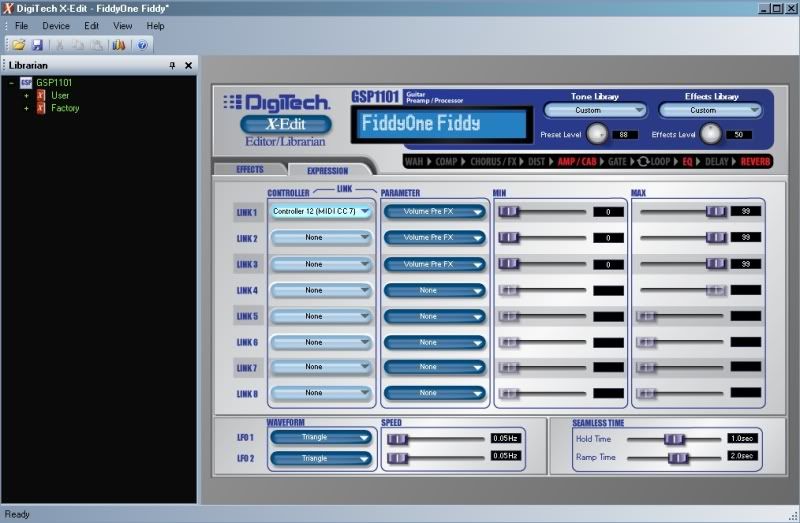Click the LFO 1 speed slider handle
The image size is (800, 523).
397,439
